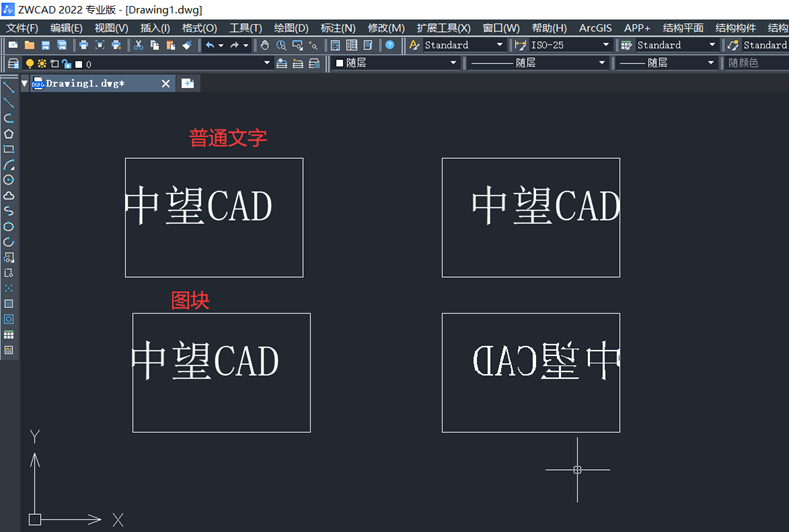Click the Save icon
Screen dimensions: 789x532
(45, 45)
